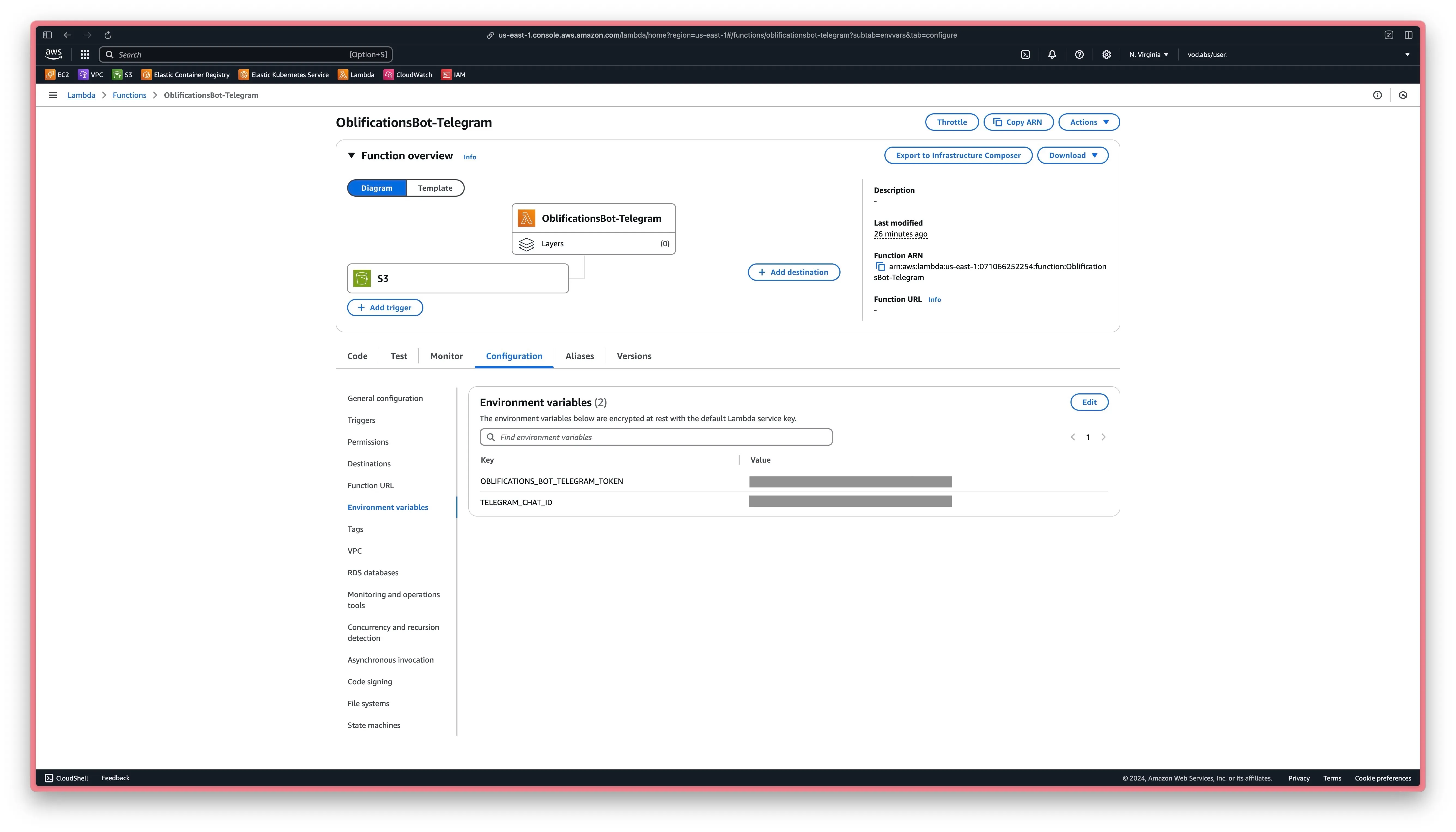Image resolution: width=1456 pixels, height=832 pixels.
Task: Click the Lambda function icon in diagram
Action: [526, 218]
